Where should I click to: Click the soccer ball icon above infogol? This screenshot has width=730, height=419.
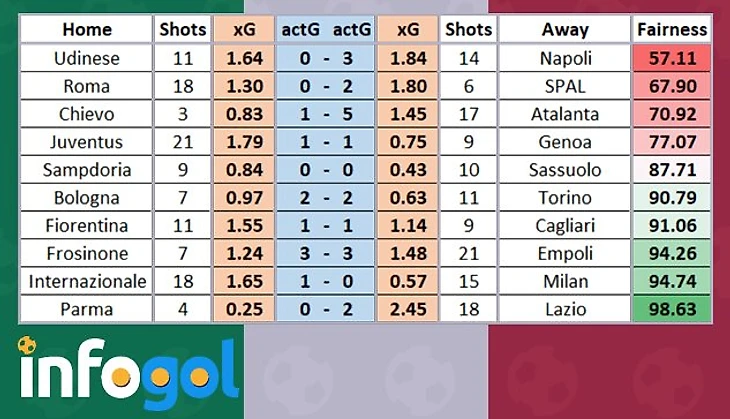click(28, 346)
